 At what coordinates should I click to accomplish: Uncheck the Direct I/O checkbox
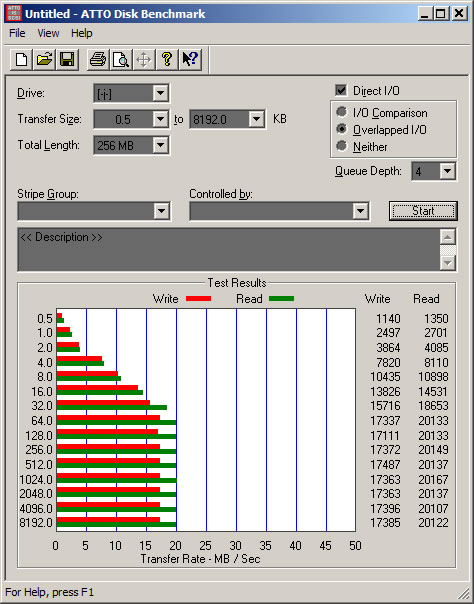click(x=341, y=91)
